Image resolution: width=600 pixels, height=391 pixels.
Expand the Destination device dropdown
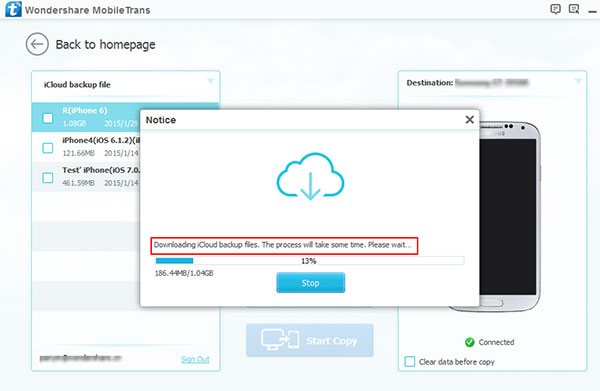click(578, 81)
